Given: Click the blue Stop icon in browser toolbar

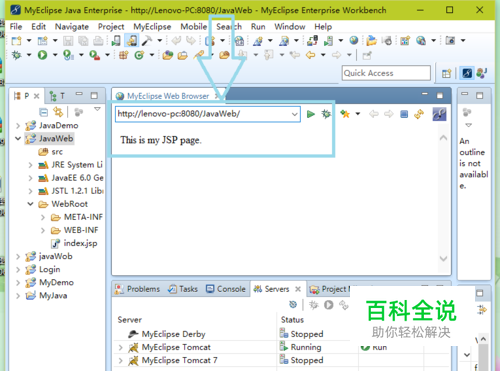Looking at the screenshot, I should [404, 114].
